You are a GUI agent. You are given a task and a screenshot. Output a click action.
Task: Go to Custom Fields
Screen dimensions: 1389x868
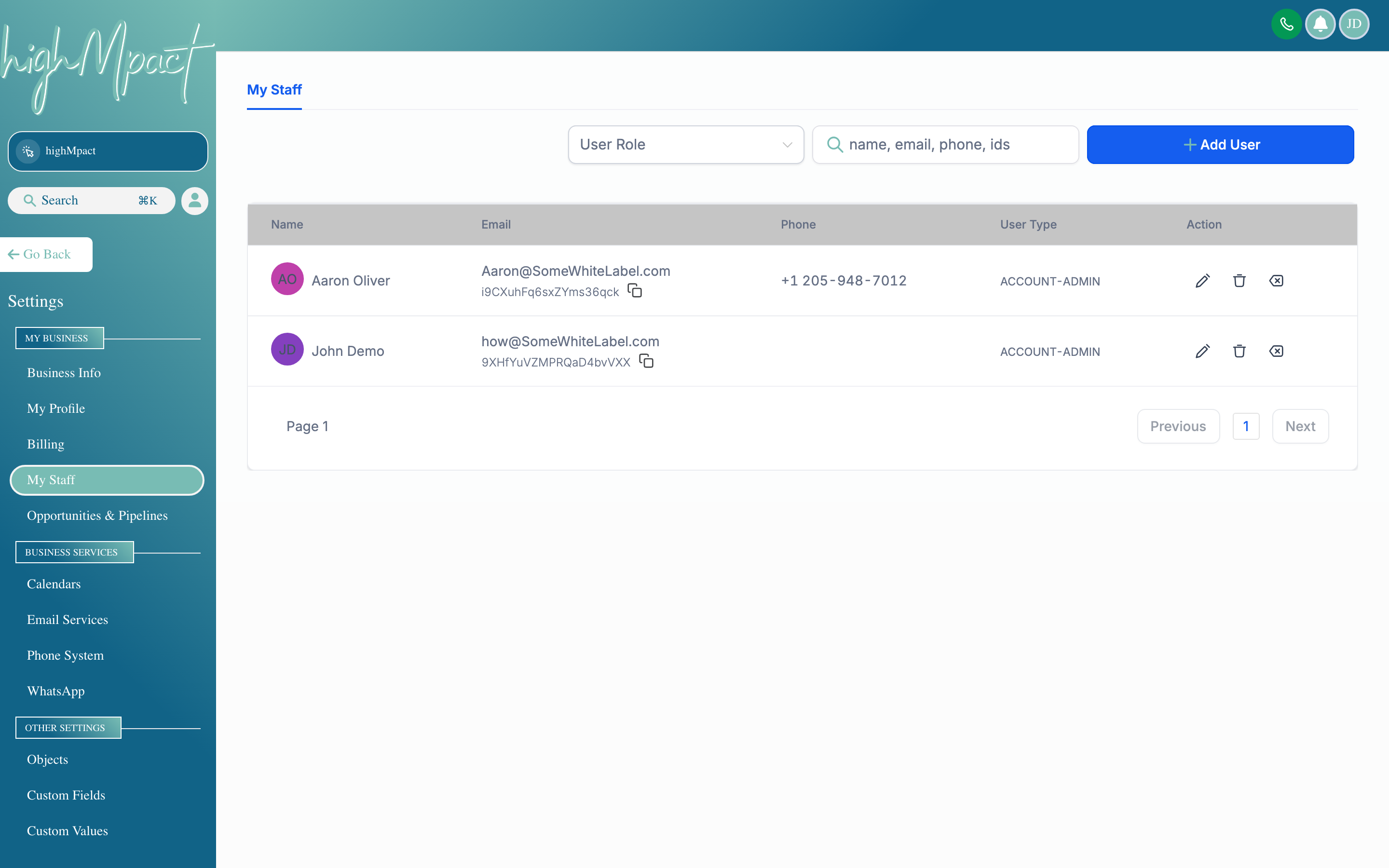[66, 795]
